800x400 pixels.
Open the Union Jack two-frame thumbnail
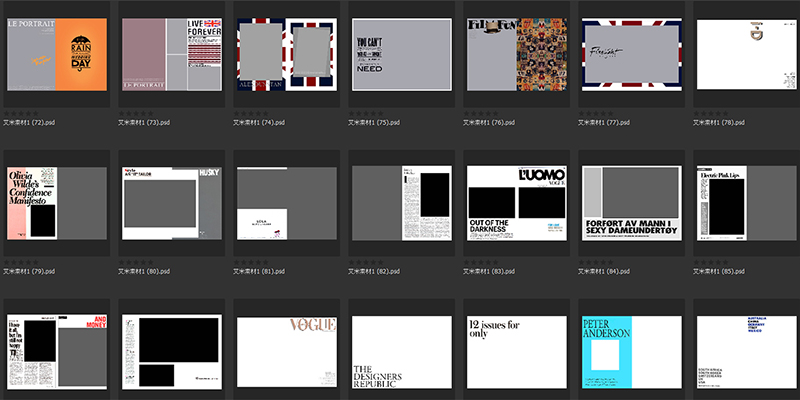287,55
